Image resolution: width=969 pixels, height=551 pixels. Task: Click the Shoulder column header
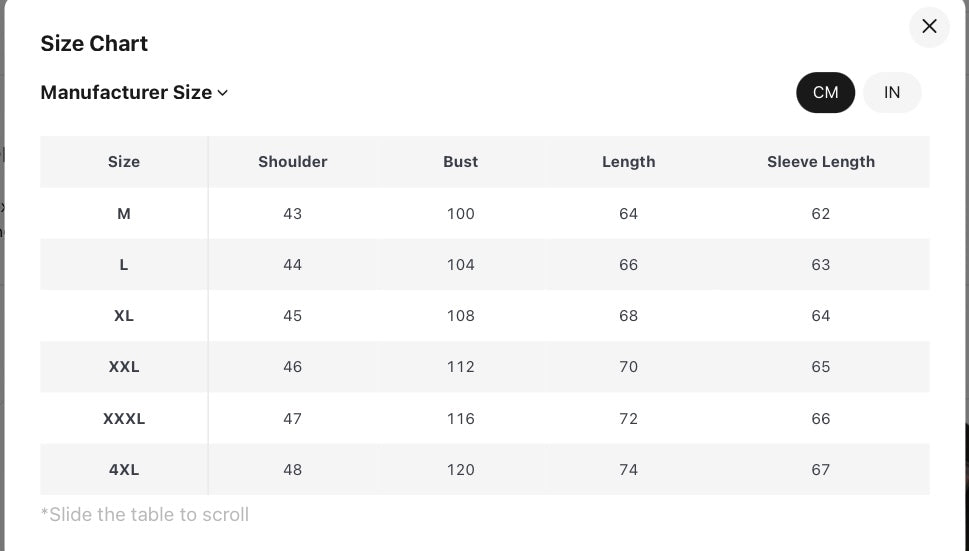[292, 161]
